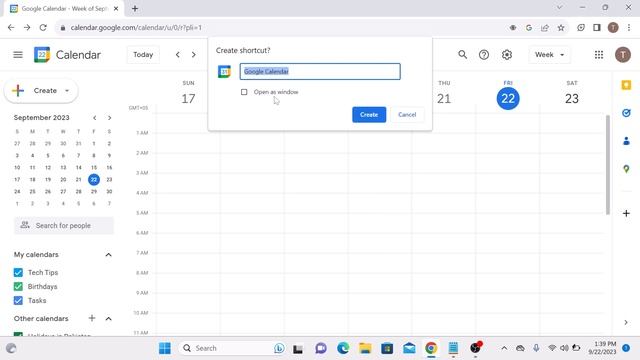Open Windows Start menu

tap(165, 348)
